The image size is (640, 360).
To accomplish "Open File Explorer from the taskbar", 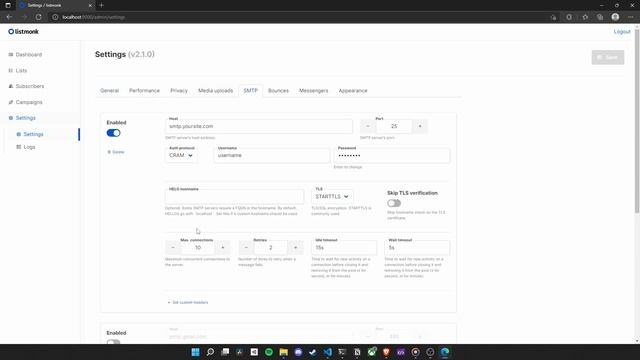I will 284,352.
